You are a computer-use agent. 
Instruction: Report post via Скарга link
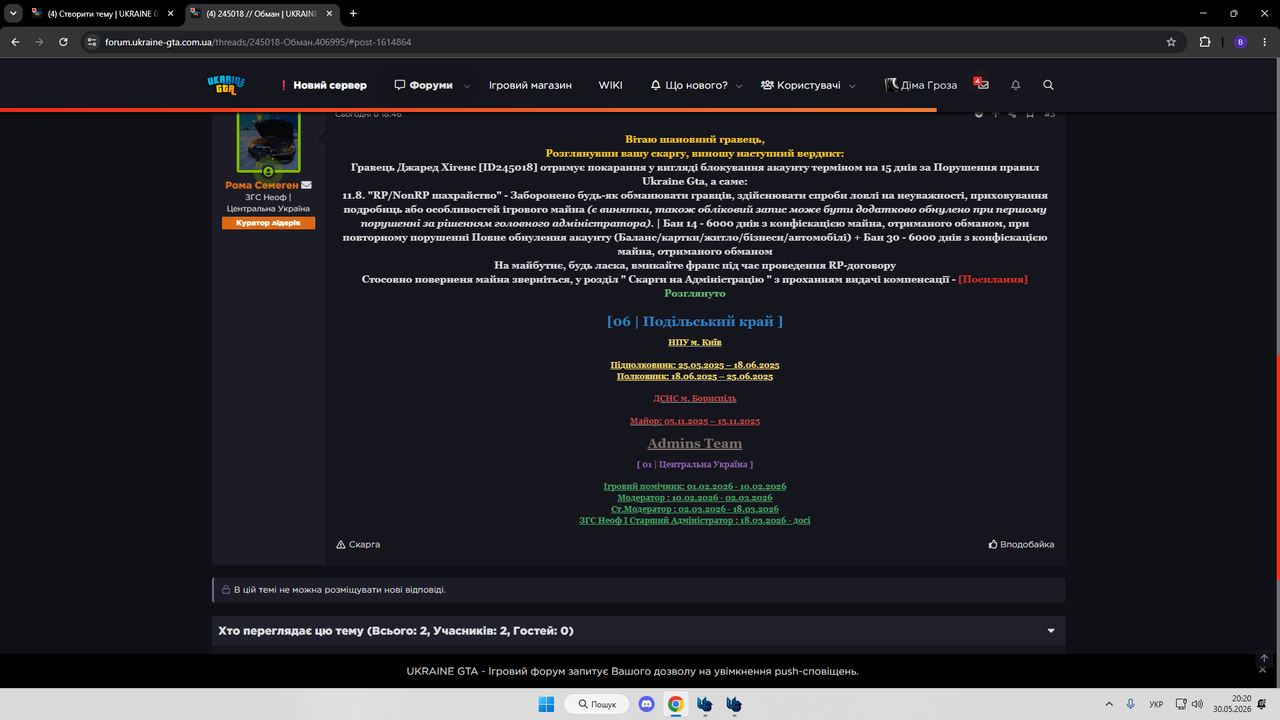pos(358,544)
